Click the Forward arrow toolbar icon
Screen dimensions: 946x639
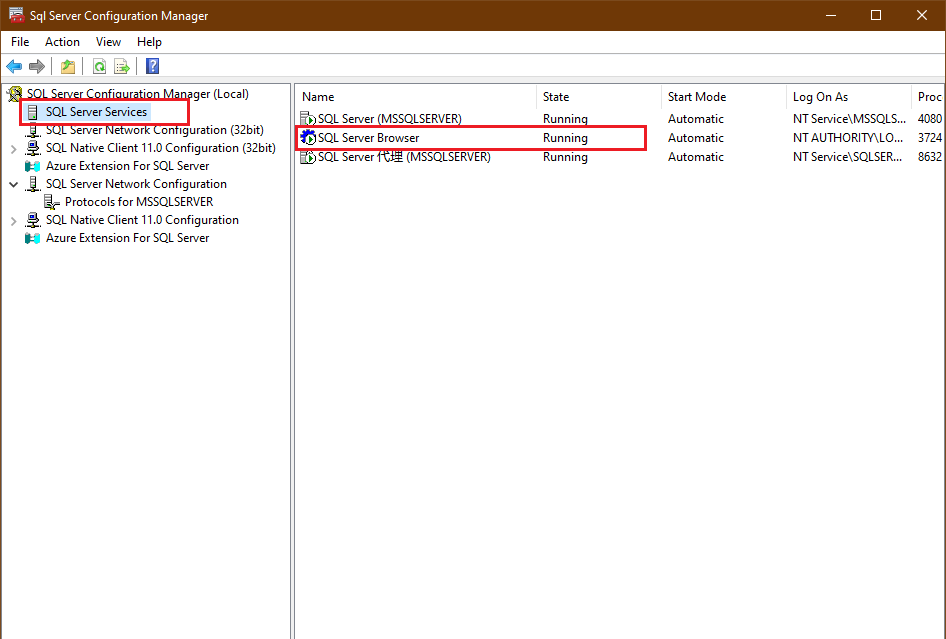(37, 66)
